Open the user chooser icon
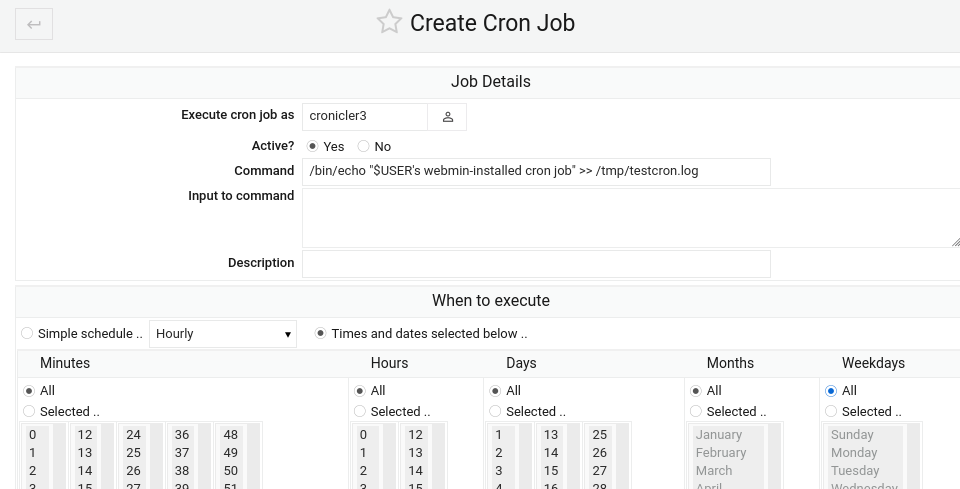 tap(447, 117)
